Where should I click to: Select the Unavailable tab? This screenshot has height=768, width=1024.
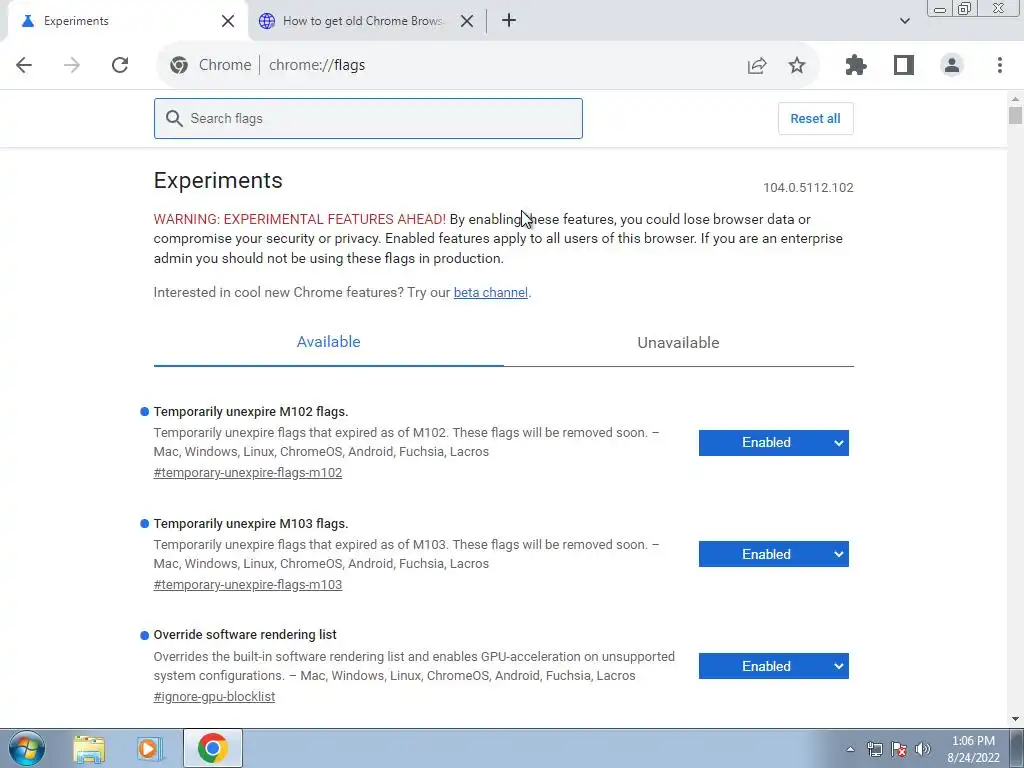[x=679, y=342]
